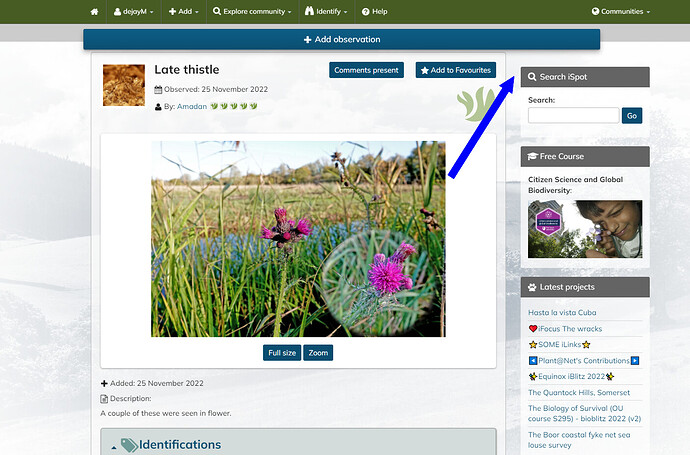Expand the Explore community menu

click(252, 12)
